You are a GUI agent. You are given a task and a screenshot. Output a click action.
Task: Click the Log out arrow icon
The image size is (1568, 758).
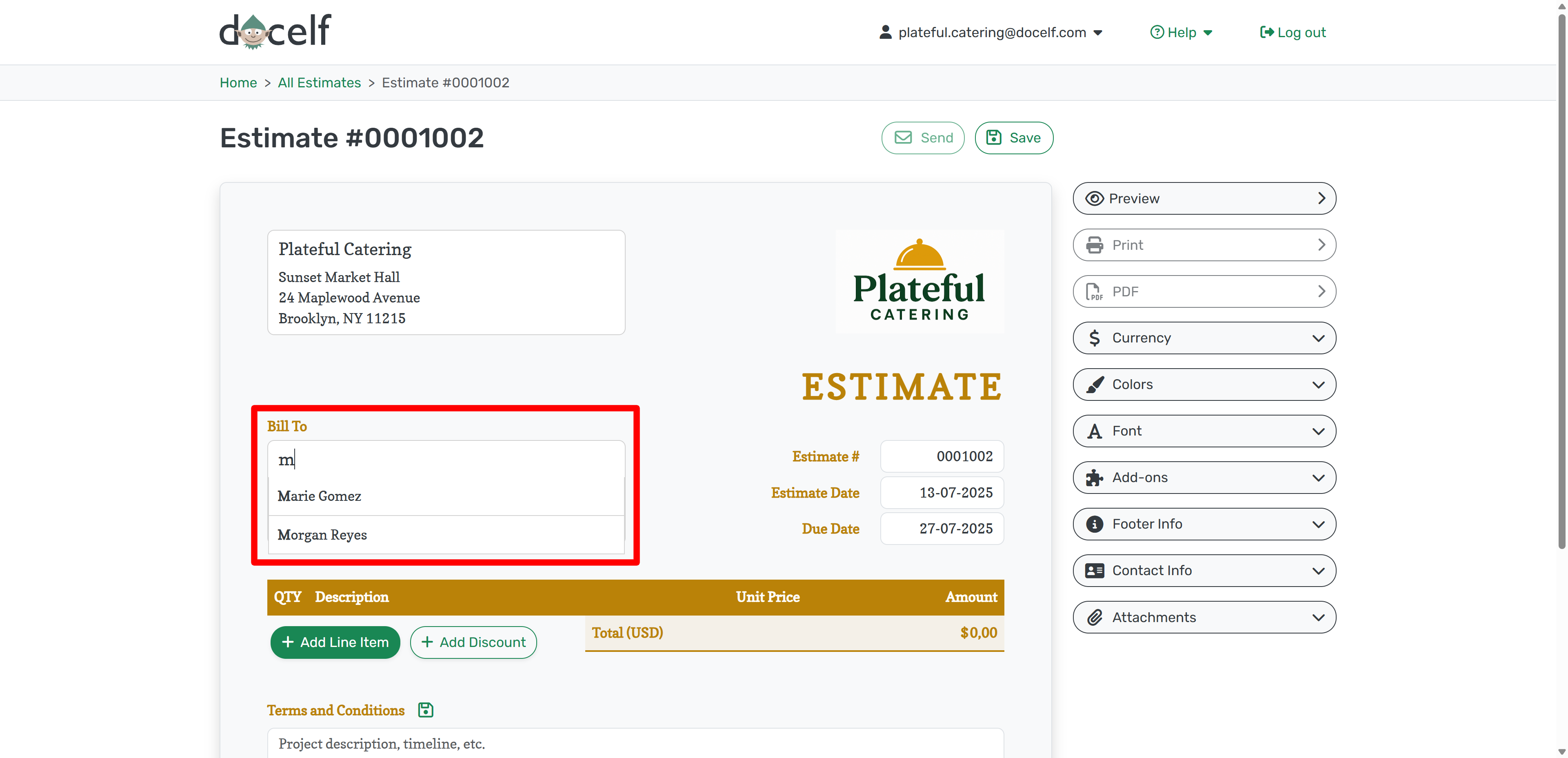(1266, 32)
